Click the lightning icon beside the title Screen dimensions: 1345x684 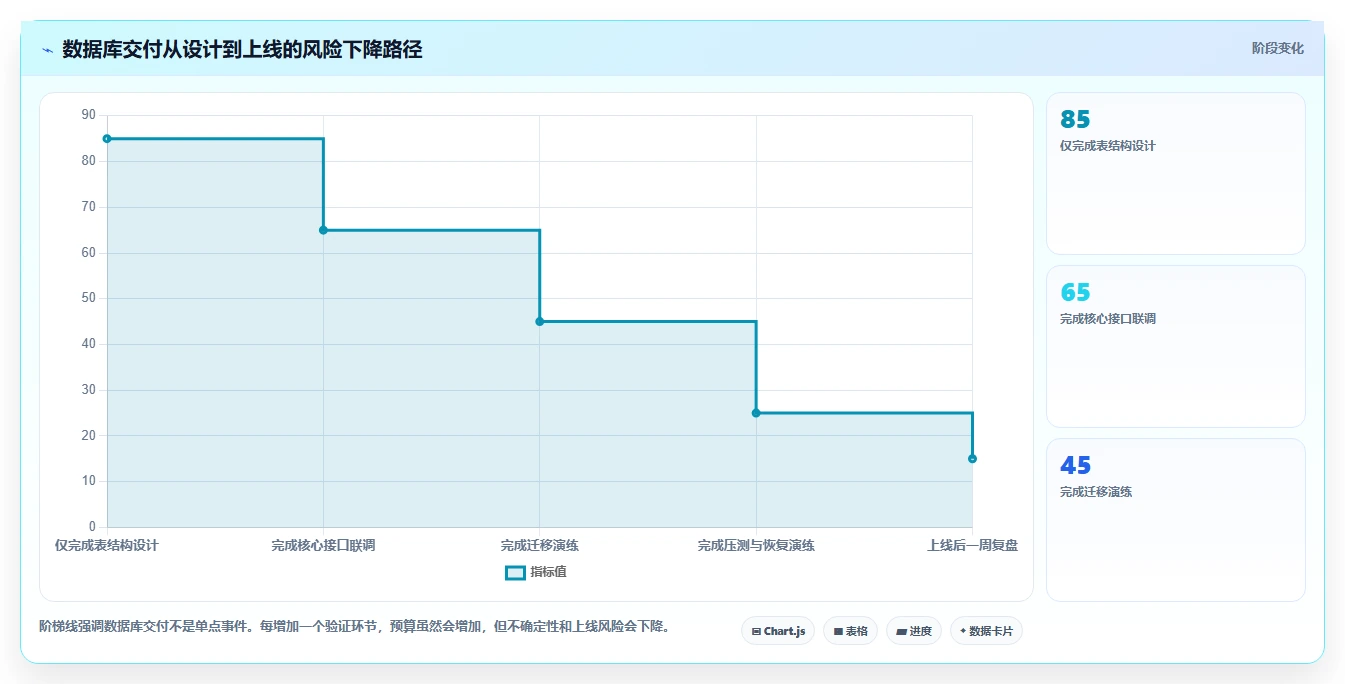(47, 50)
